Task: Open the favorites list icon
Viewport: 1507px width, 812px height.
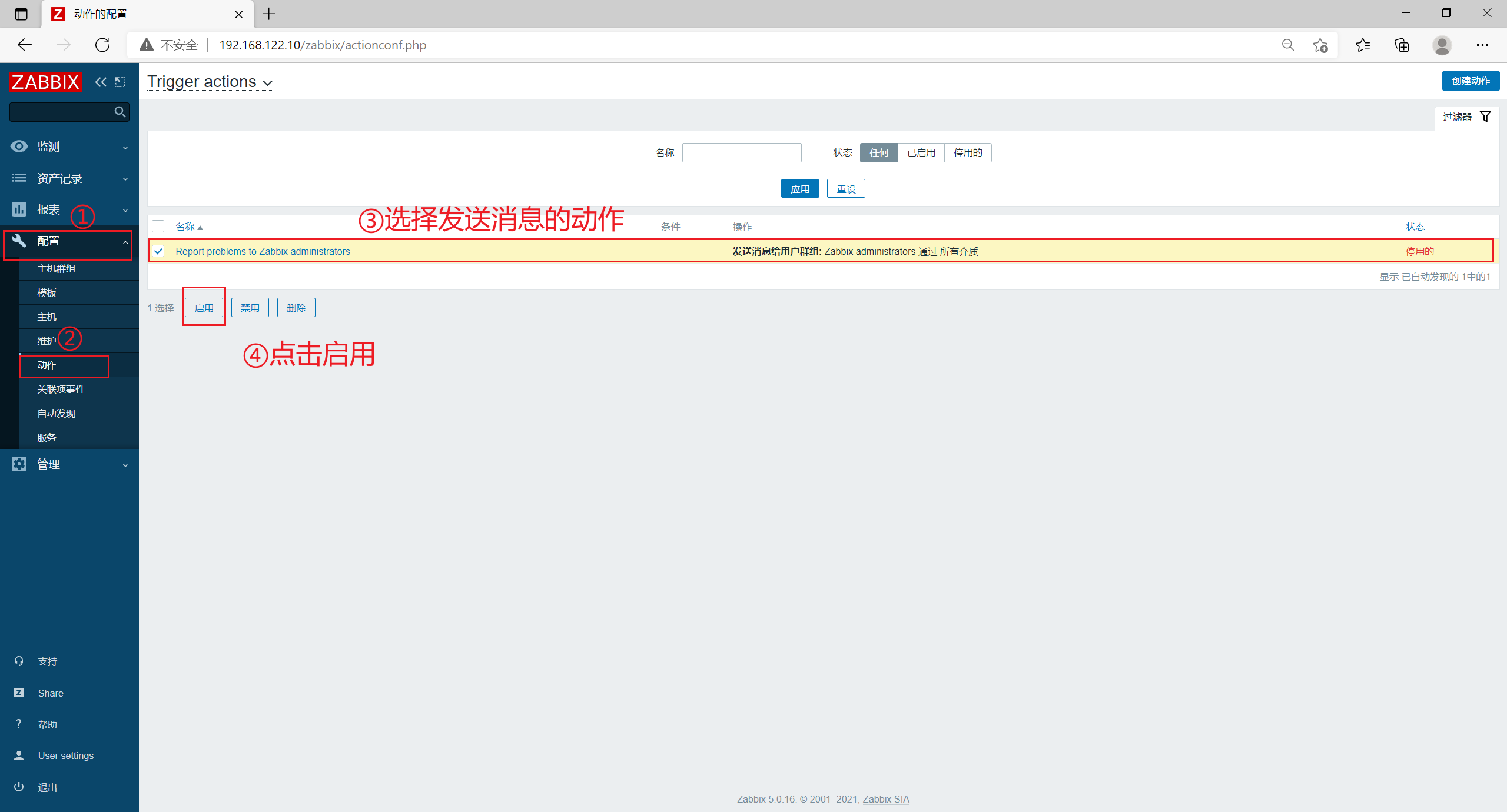Action: click(x=1363, y=45)
